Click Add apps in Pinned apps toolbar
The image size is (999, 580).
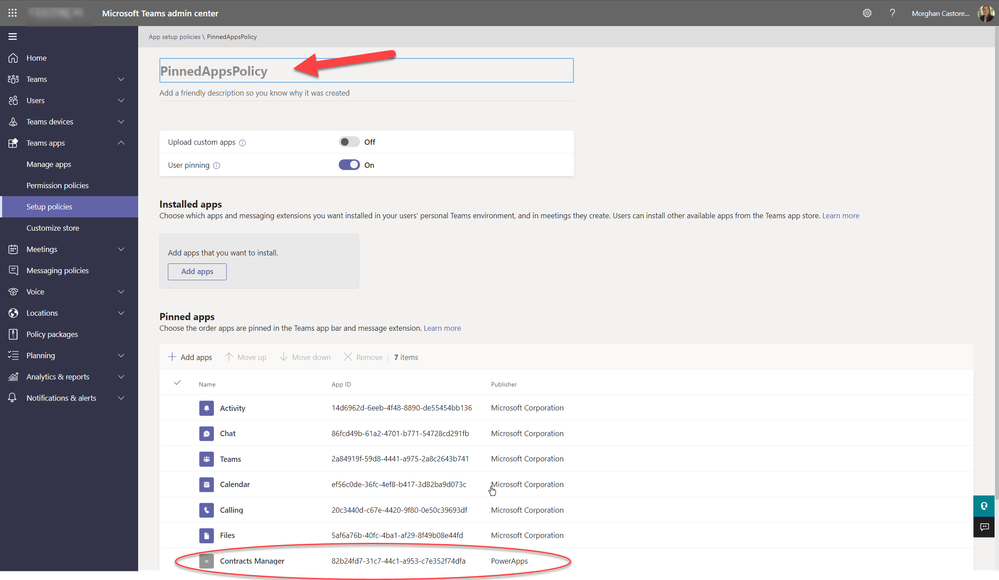point(190,358)
